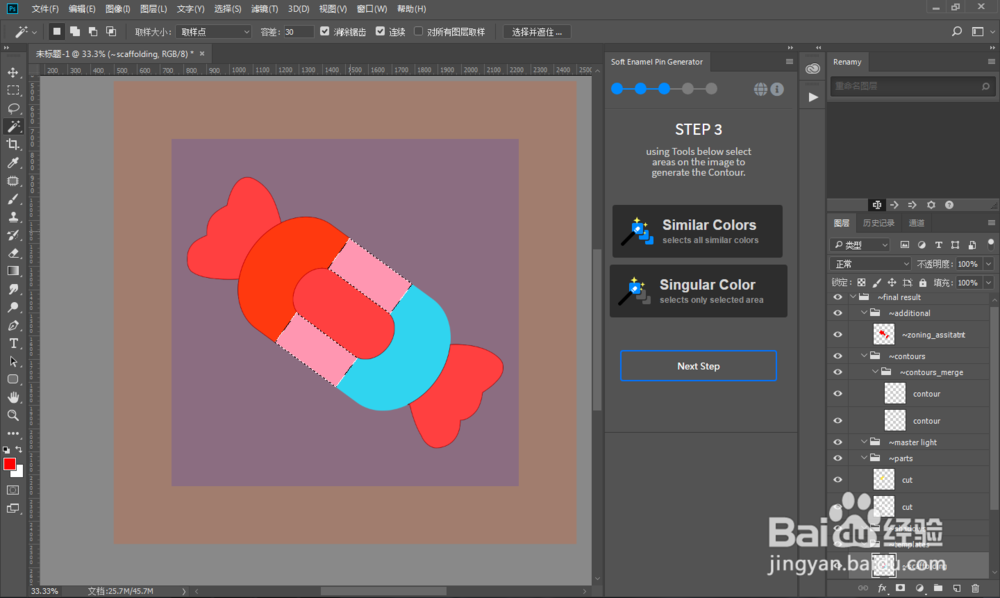This screenshot has width=1000, height=598.
Task: Hide the ~additional group
Action: pyautogui.click(x=837, y=313)
